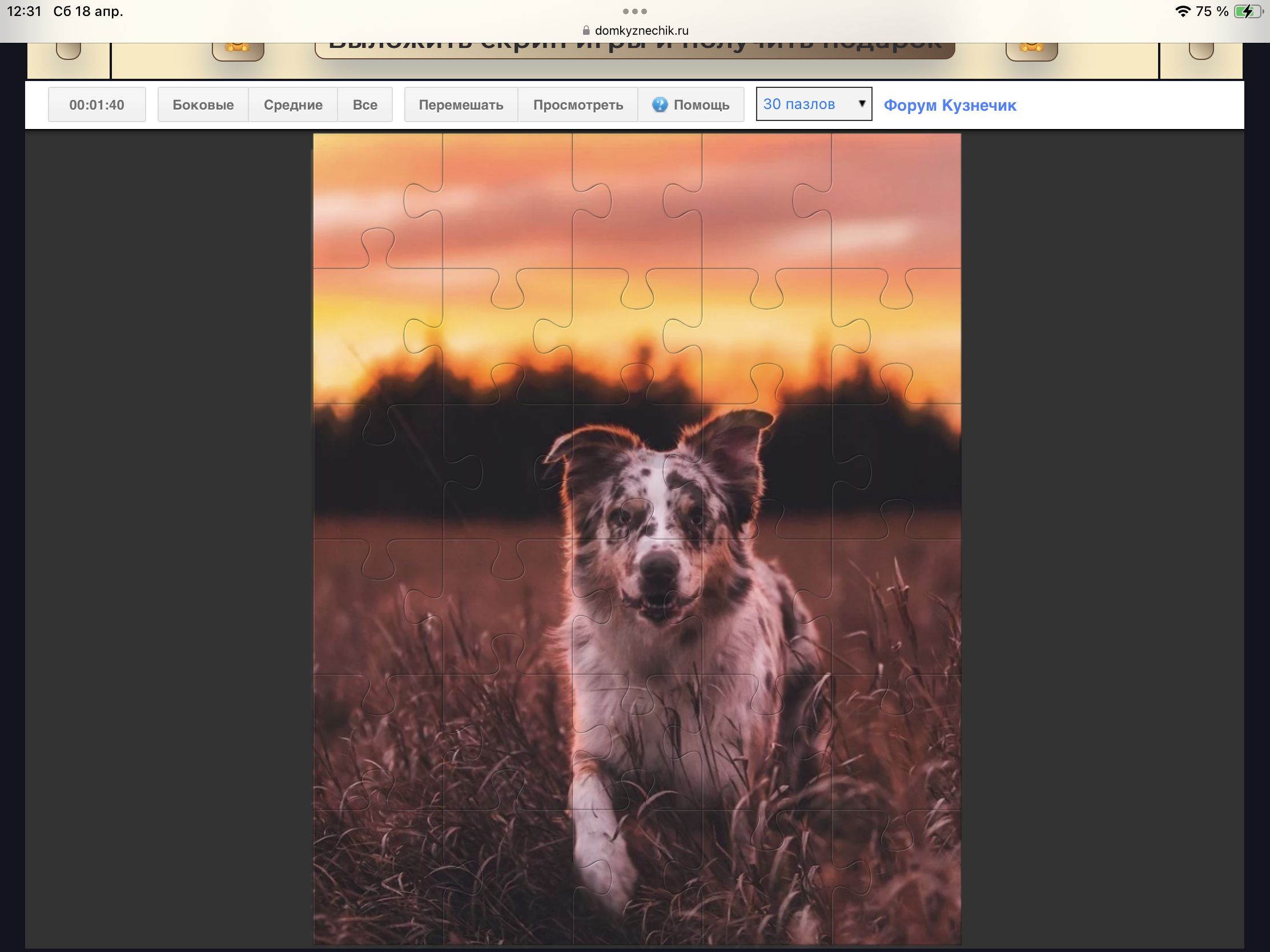Viewport: 1270px width, 952px height.
Task: Tap the battery charging icon
Action: (1248, 11)
